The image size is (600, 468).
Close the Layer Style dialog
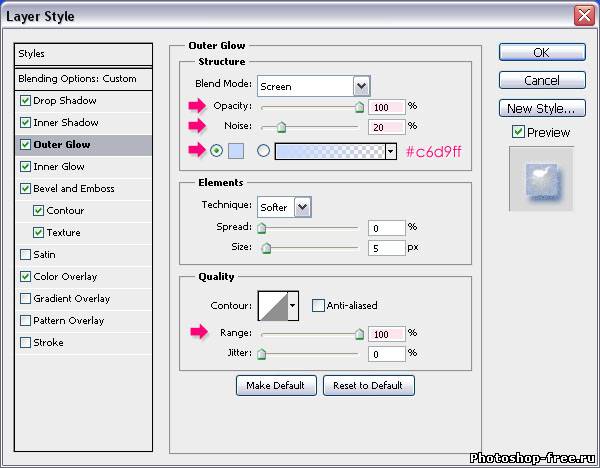pyautogui.click(x=585, y=15)
